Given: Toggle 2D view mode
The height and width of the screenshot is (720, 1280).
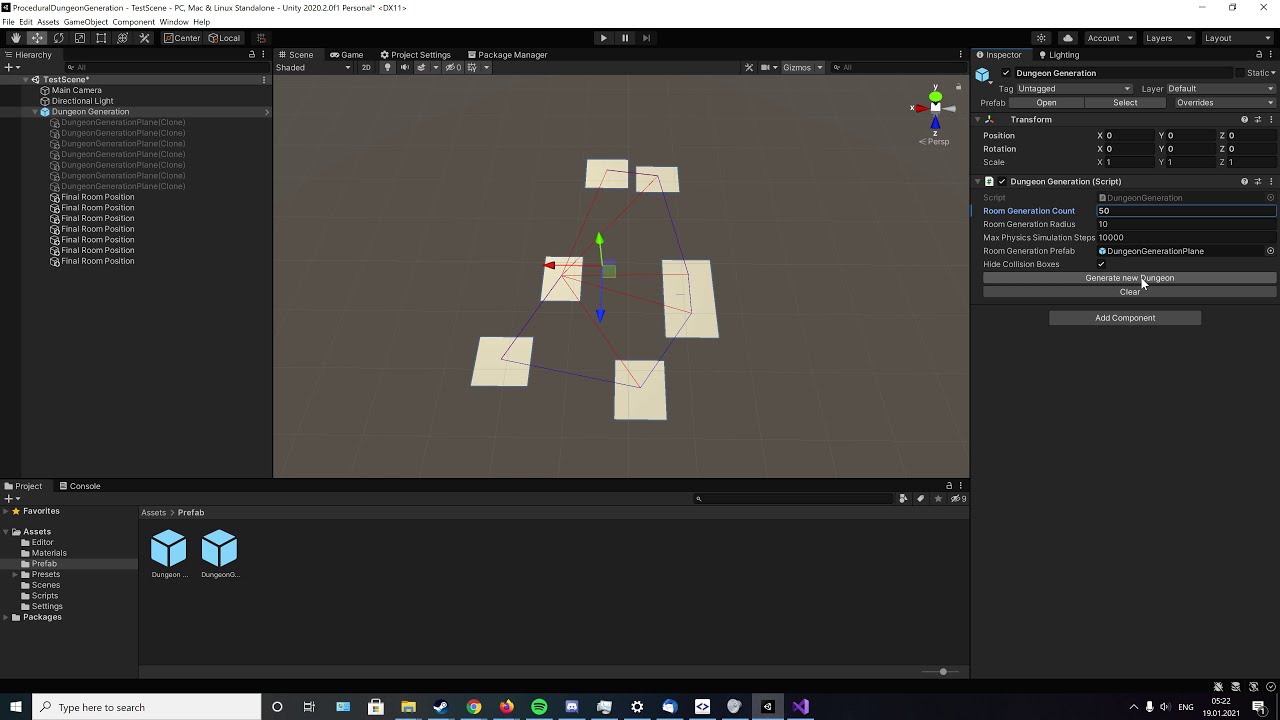Looking at the screenshot, I should click(x=366, y=67).
